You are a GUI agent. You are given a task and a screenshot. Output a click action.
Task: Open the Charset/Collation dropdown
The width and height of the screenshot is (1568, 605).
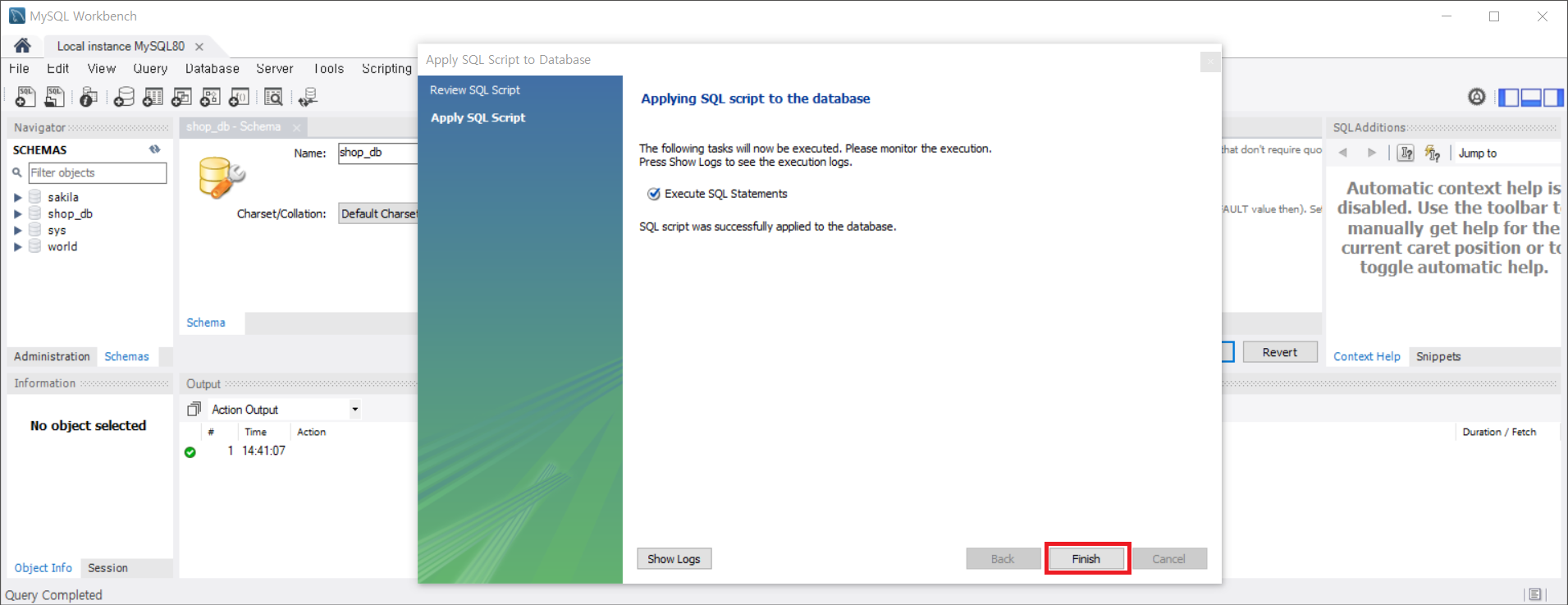click(378, 213)
